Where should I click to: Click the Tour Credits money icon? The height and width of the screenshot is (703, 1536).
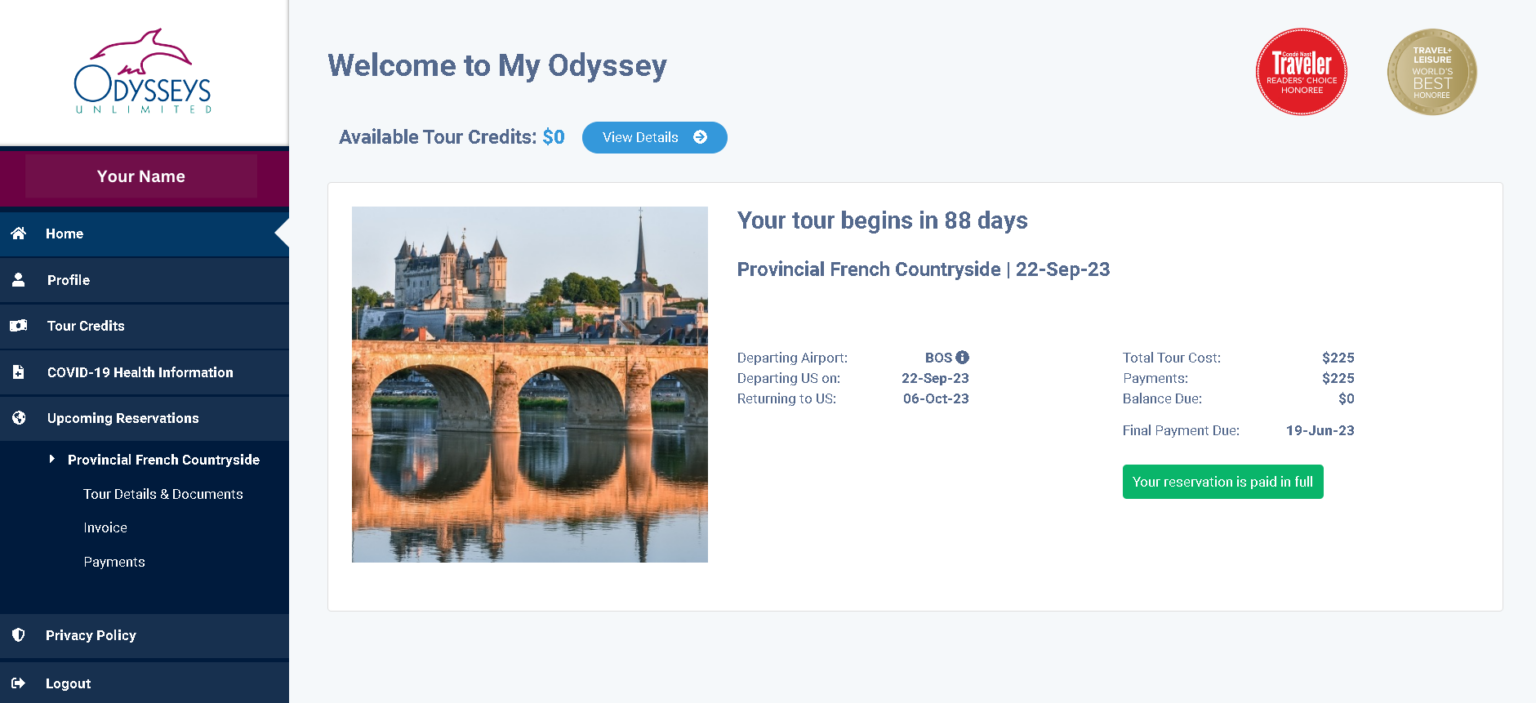point(18,326)
